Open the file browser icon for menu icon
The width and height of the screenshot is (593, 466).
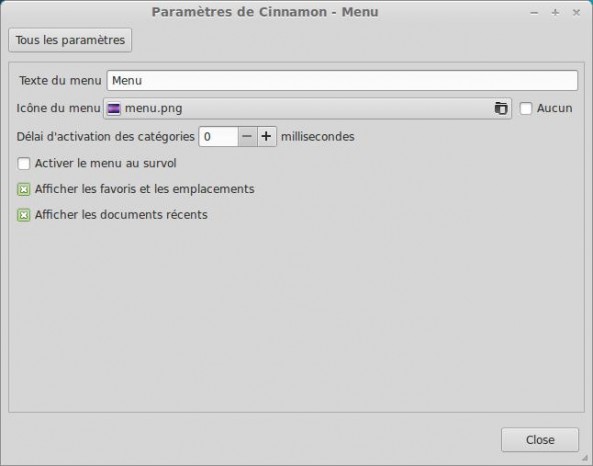coord(501,109)
